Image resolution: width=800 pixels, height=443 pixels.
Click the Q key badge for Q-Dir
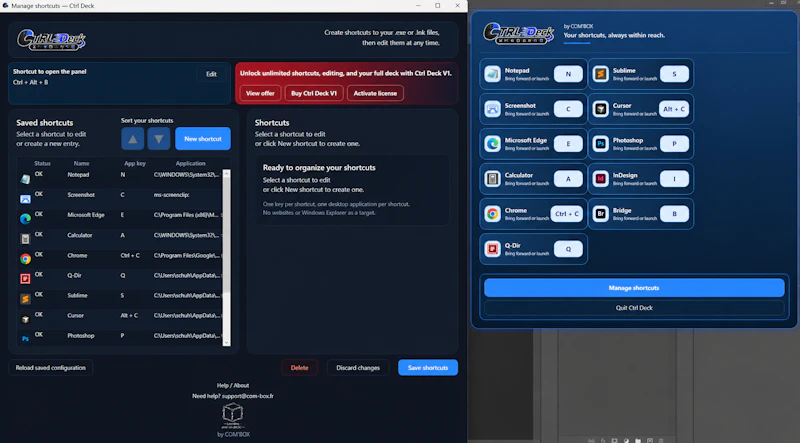tap(568, 249)
